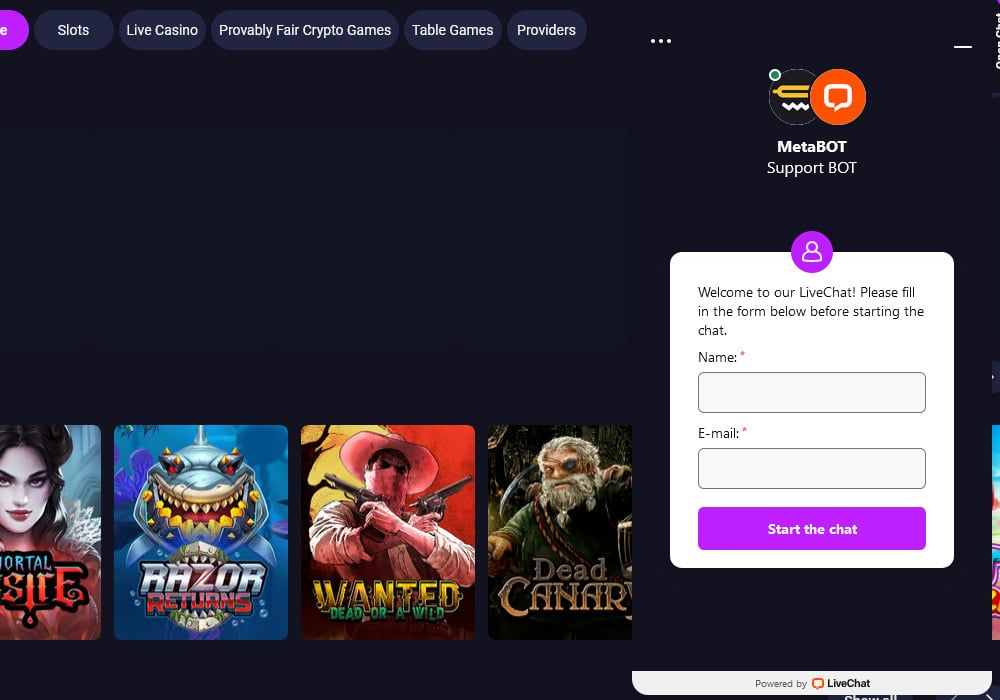Click the MetaBOT avatar icon

point(791,97)
